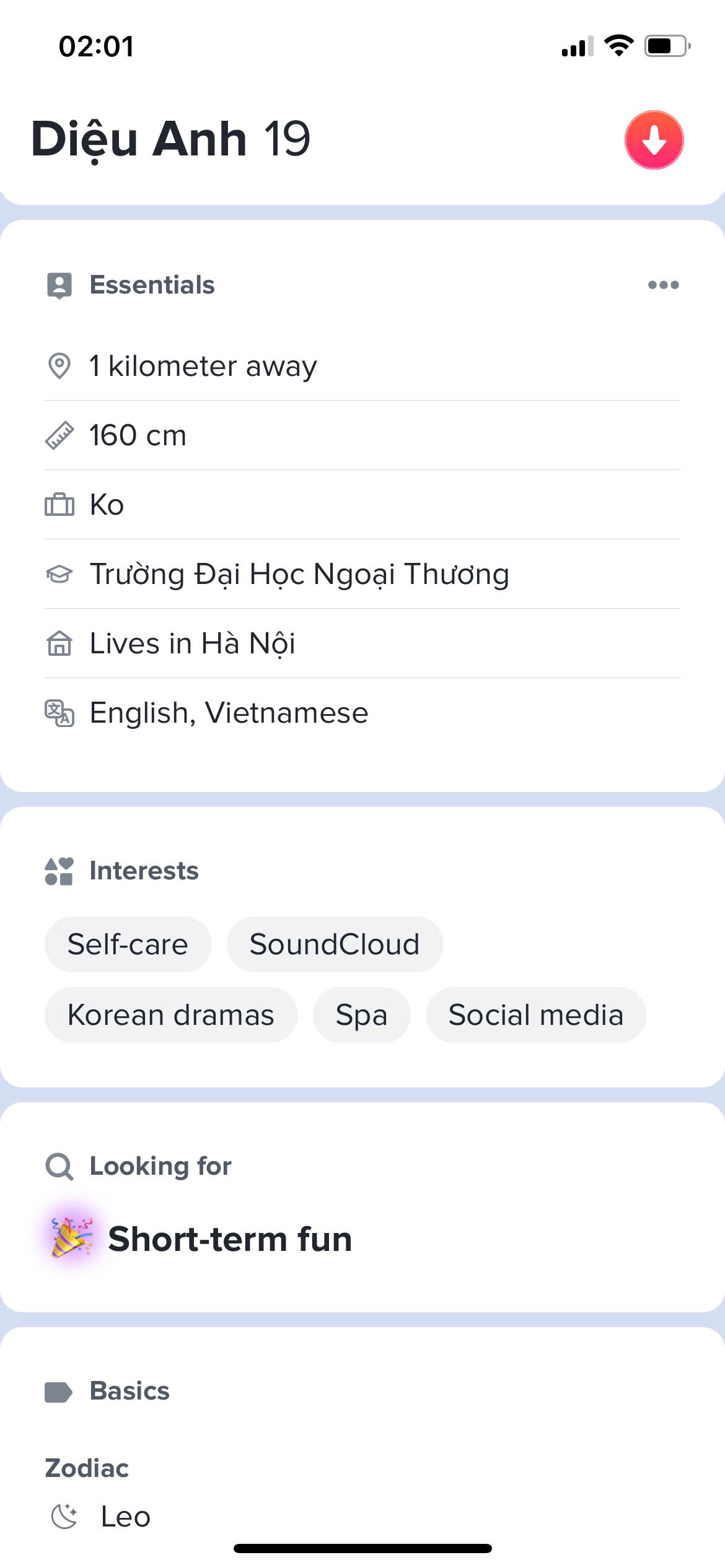Tap the graduation cap school icon
Viewport: 725px width, 1568px height.
coord(59,574)
